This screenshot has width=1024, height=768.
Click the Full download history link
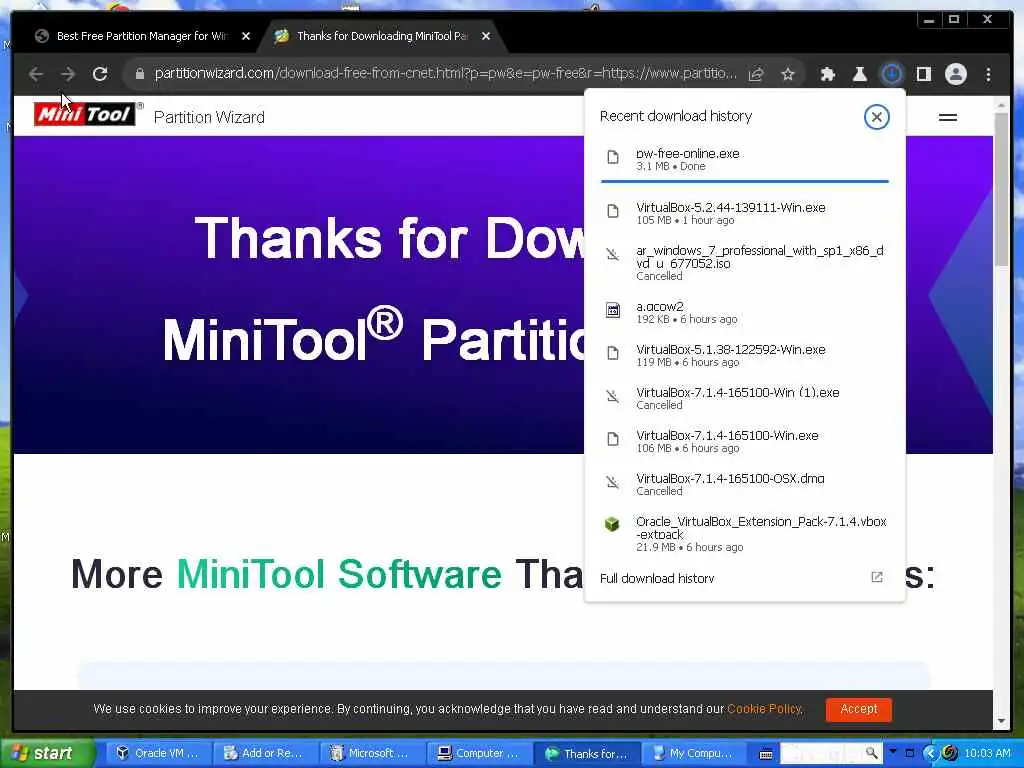(657, 578)
